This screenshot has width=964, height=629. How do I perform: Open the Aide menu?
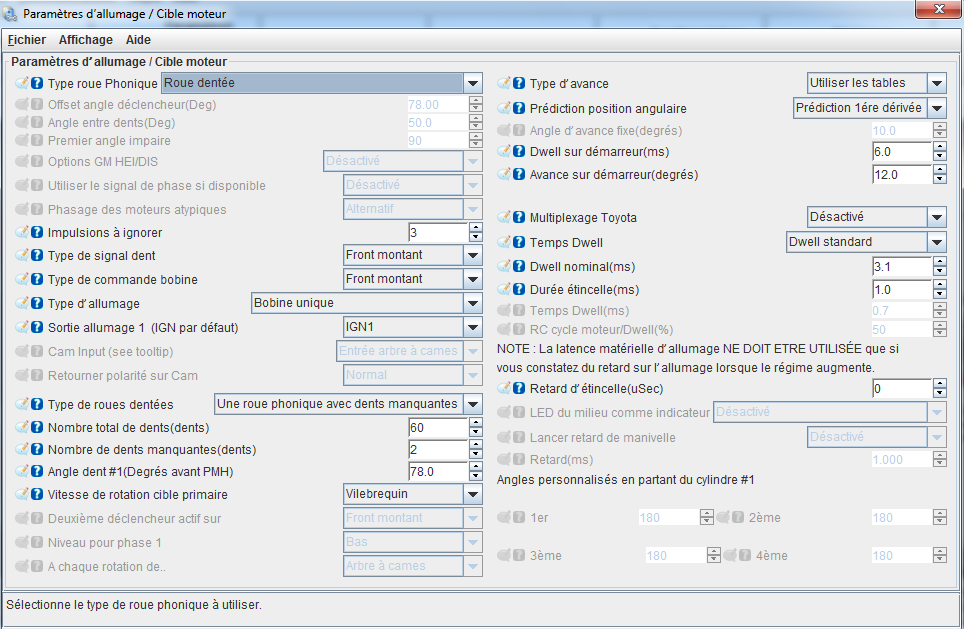pos(139,40)
